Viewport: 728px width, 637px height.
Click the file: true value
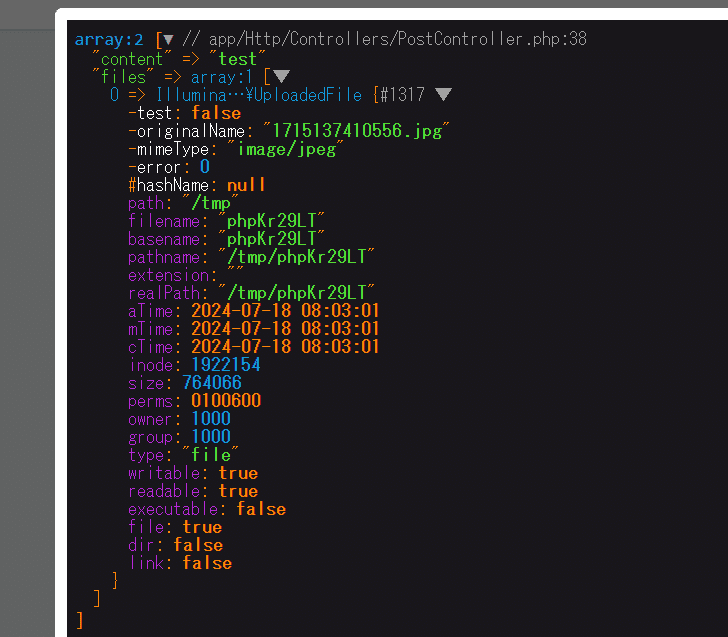tap(202, 527)
